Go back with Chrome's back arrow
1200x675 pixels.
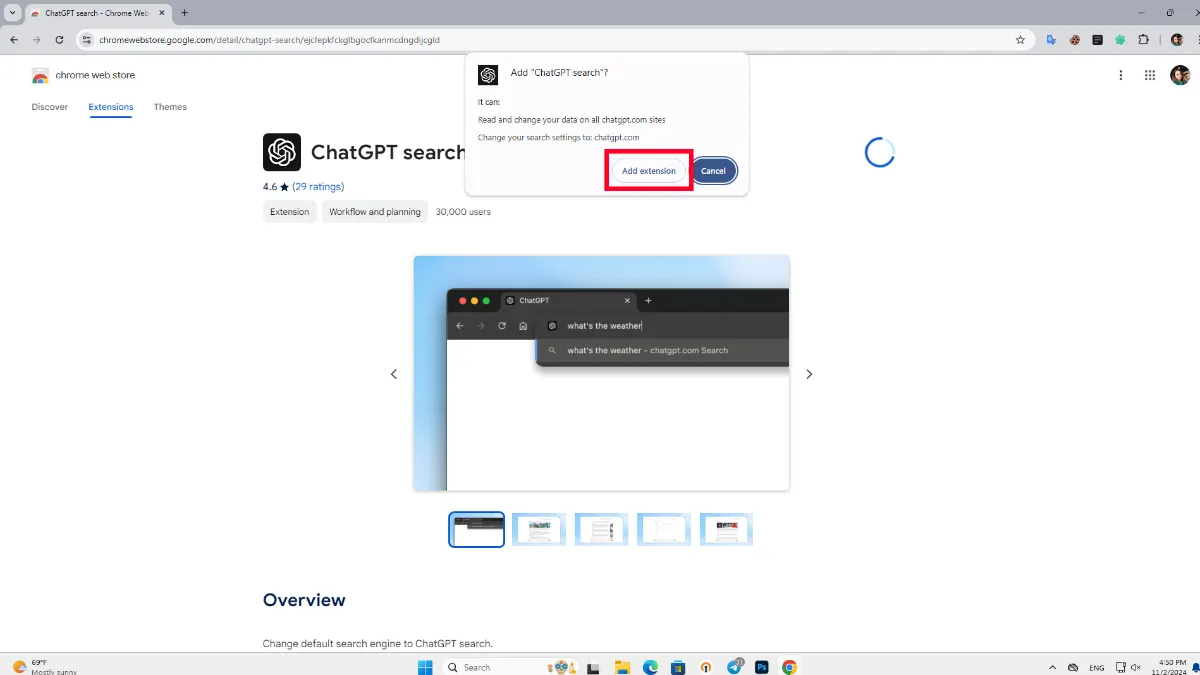14,40
